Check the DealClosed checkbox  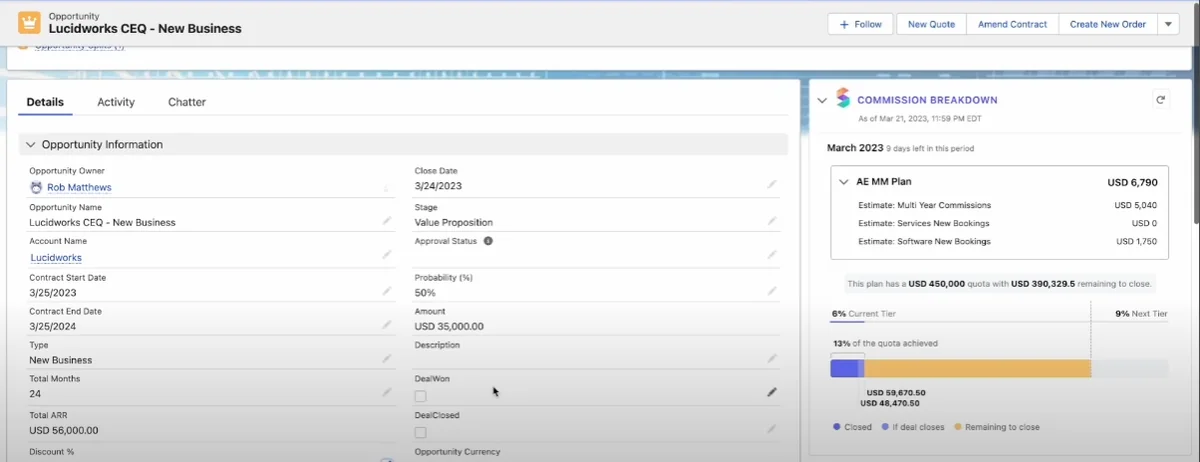tap(420, 432)
